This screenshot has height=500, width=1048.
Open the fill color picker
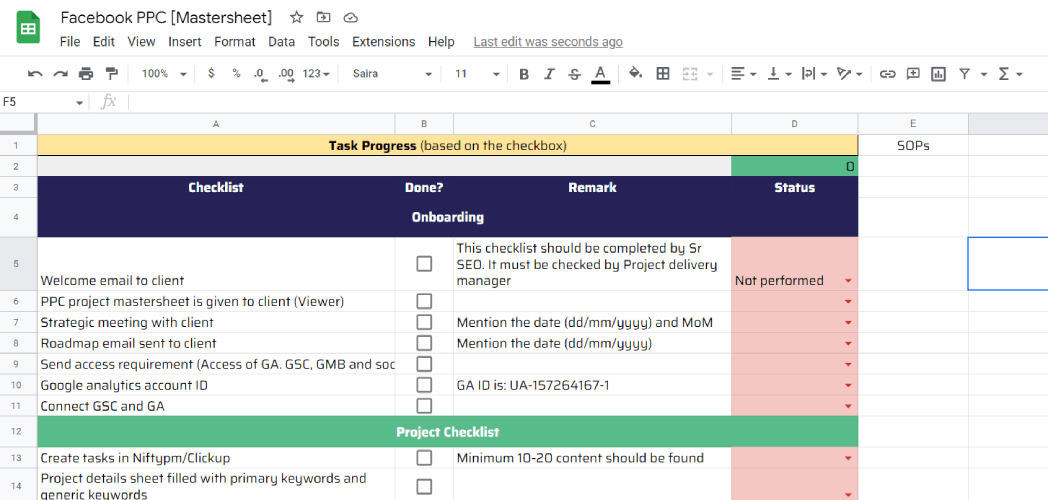(636, 74)
